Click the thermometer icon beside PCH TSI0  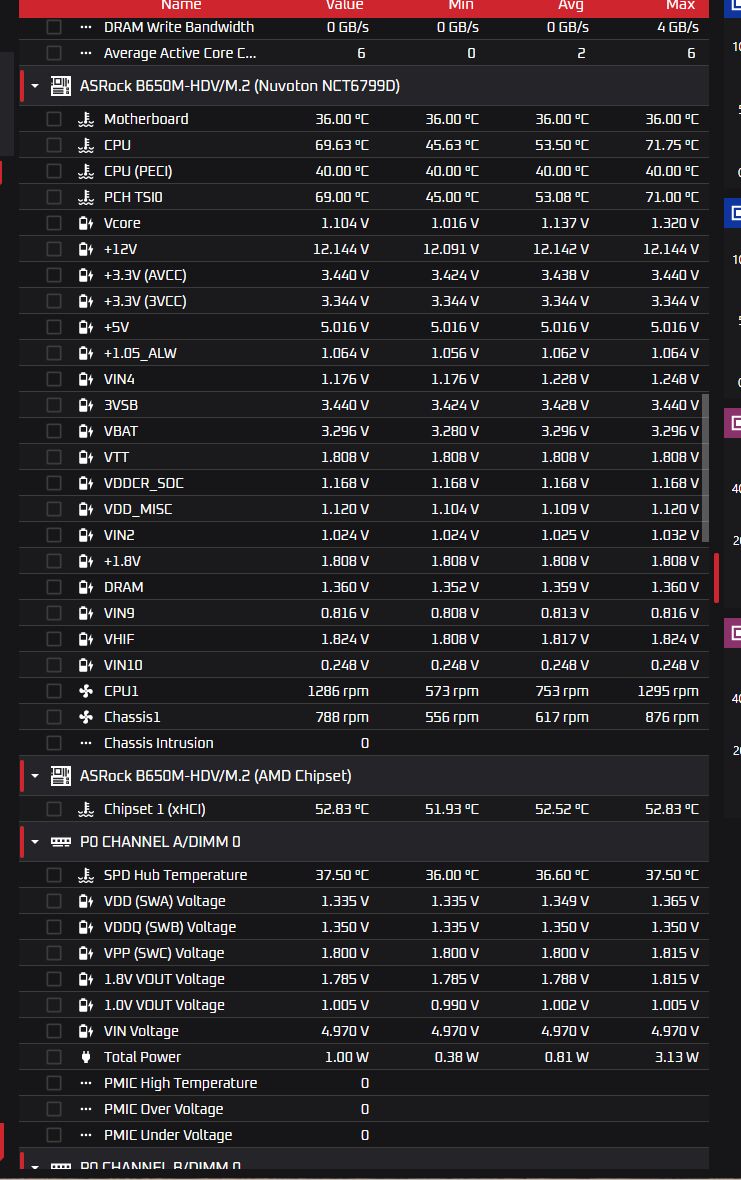click(x=86, y=197)
